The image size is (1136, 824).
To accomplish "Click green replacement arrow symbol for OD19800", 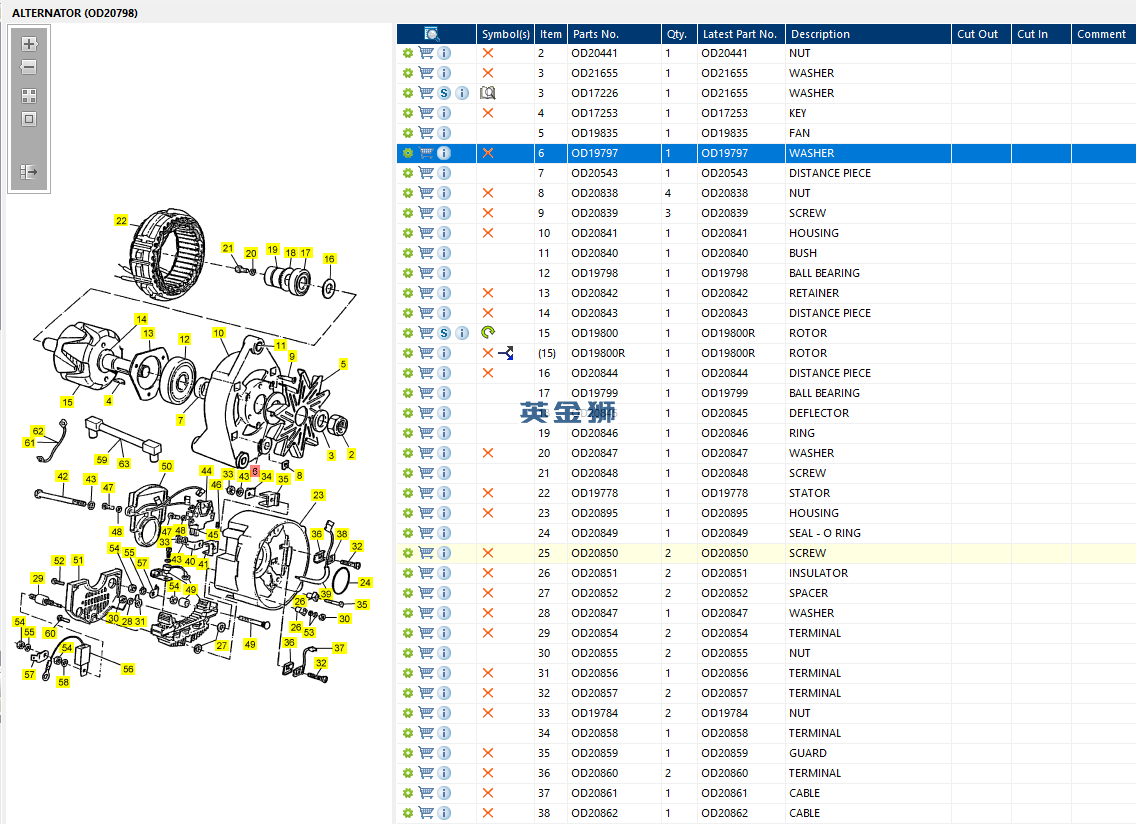I will (x=488, y=333).
